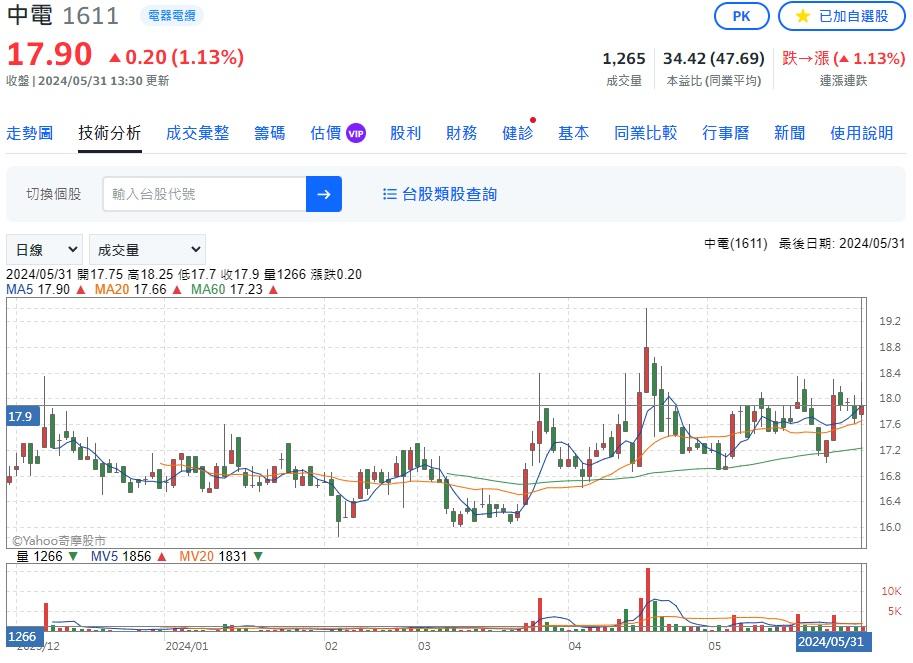Open the 成交彙整 tab

click(197, 133)
